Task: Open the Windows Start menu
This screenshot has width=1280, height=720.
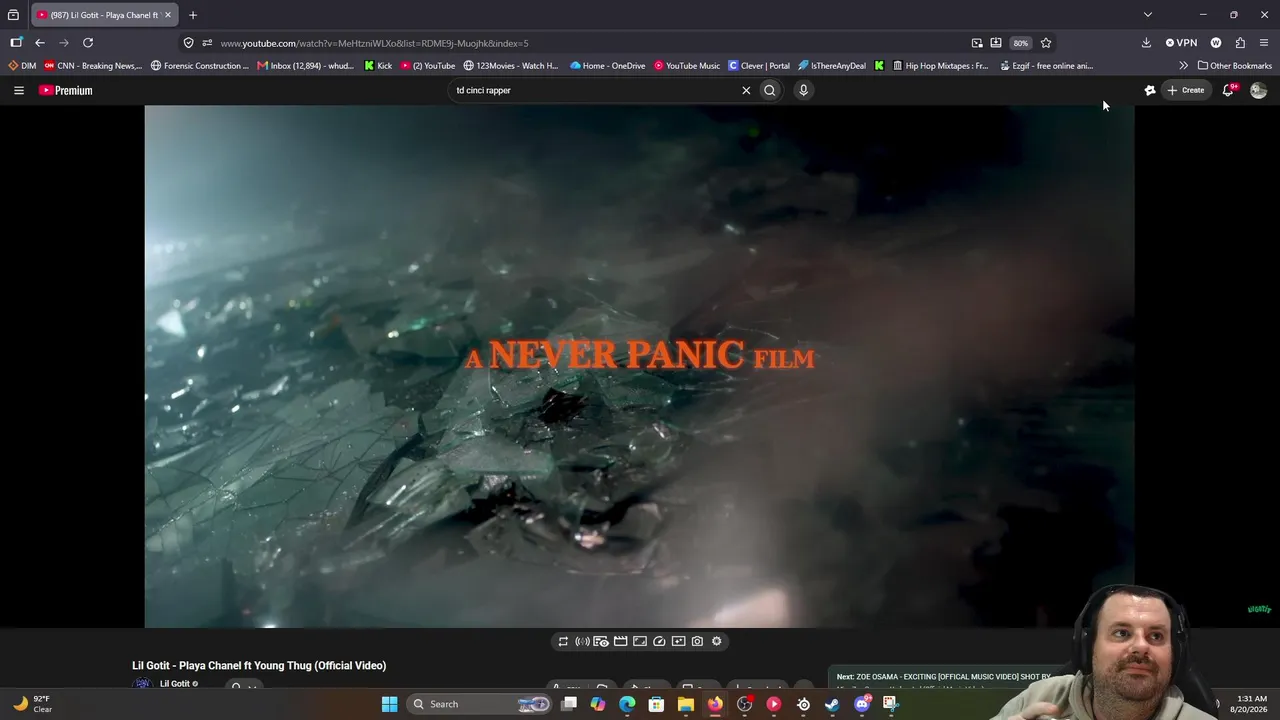Action: pos(389,704)
